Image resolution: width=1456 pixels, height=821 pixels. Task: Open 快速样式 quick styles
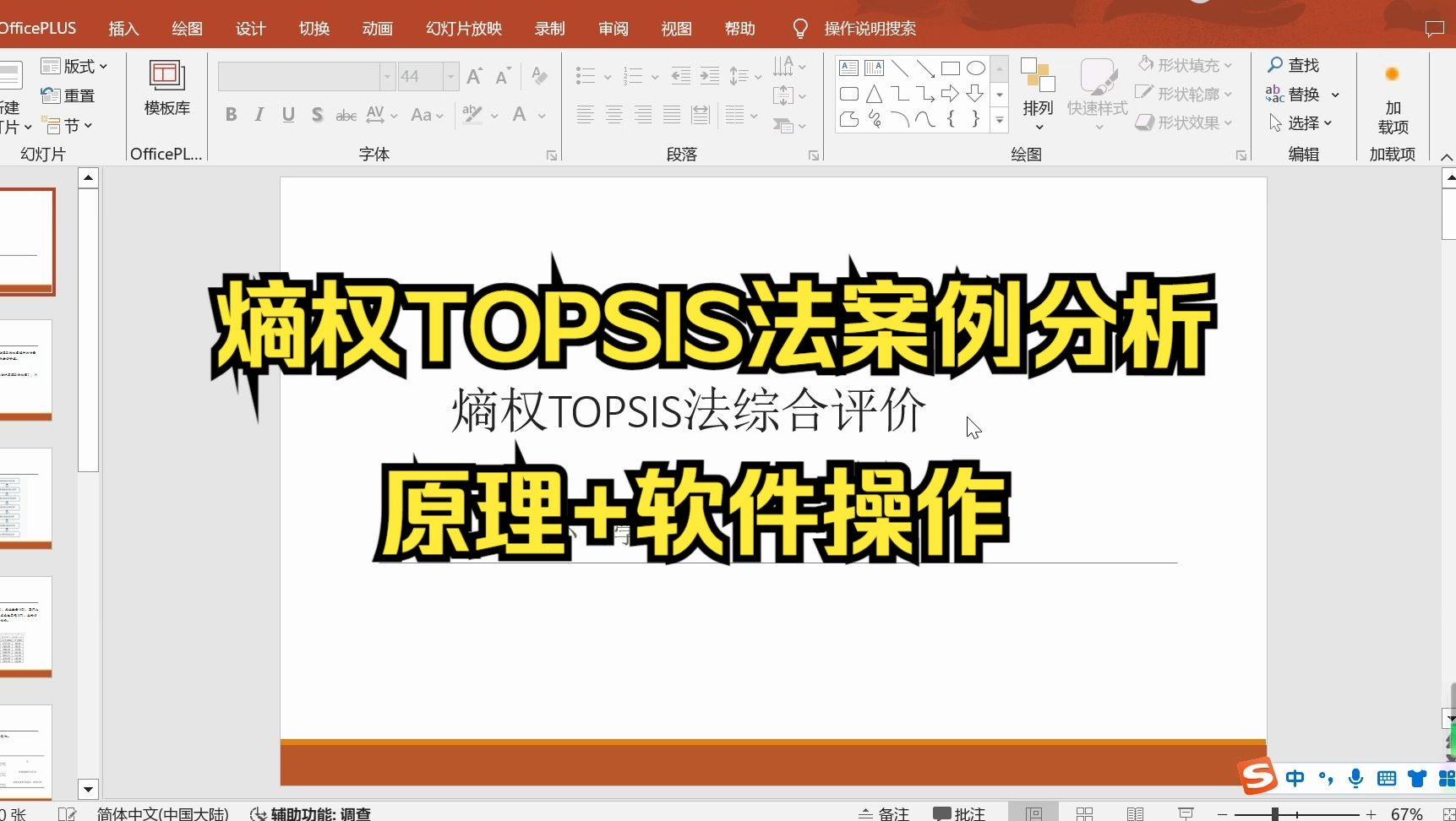pyautogui.click(x=1098, y=94)
